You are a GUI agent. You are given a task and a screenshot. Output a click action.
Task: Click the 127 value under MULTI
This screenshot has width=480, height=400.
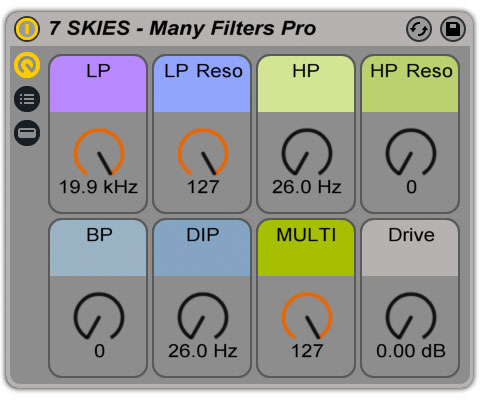click(307, 351)
